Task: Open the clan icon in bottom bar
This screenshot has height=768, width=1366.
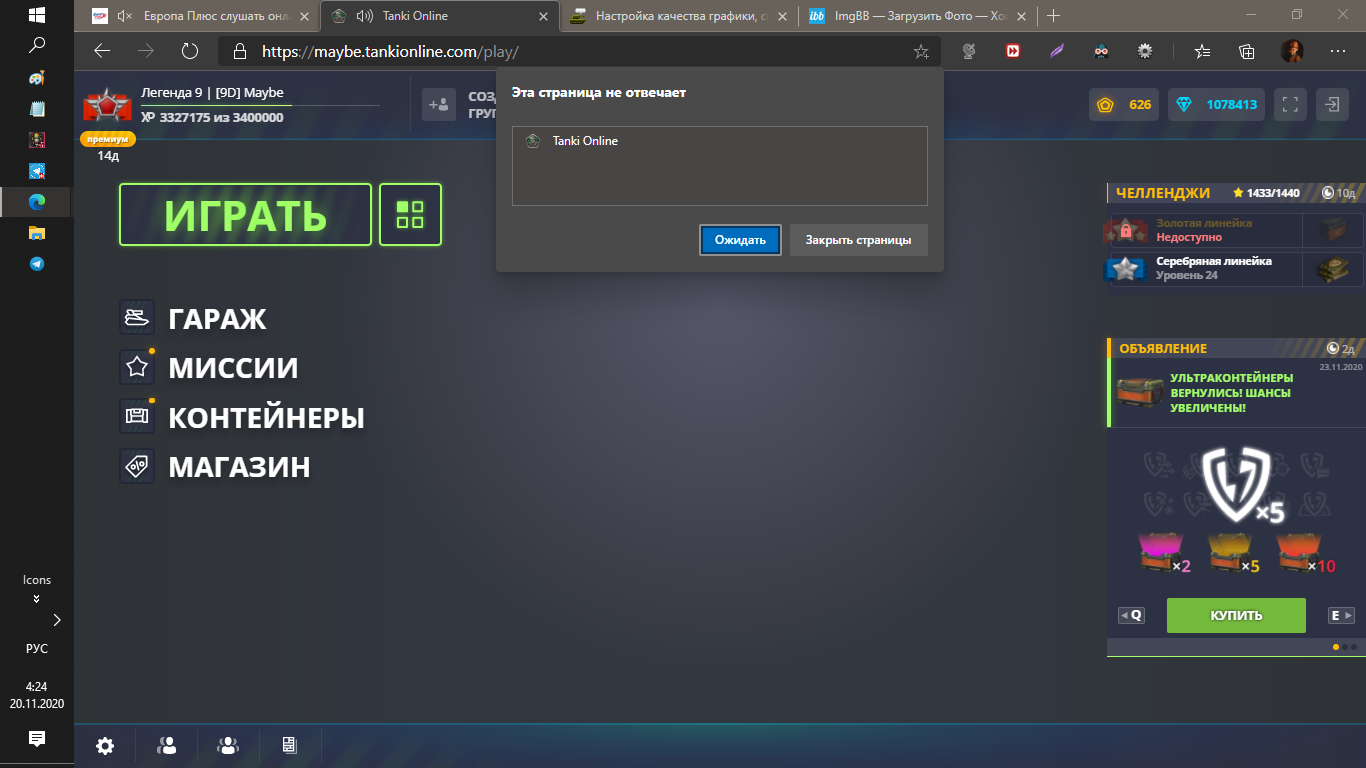Action: pyautogui.click(x=228, y=745)
